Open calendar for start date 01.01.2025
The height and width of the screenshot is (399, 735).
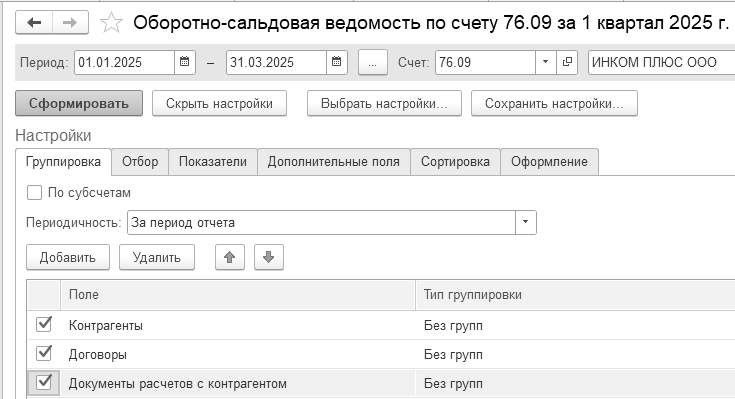(x=185, y=62)
